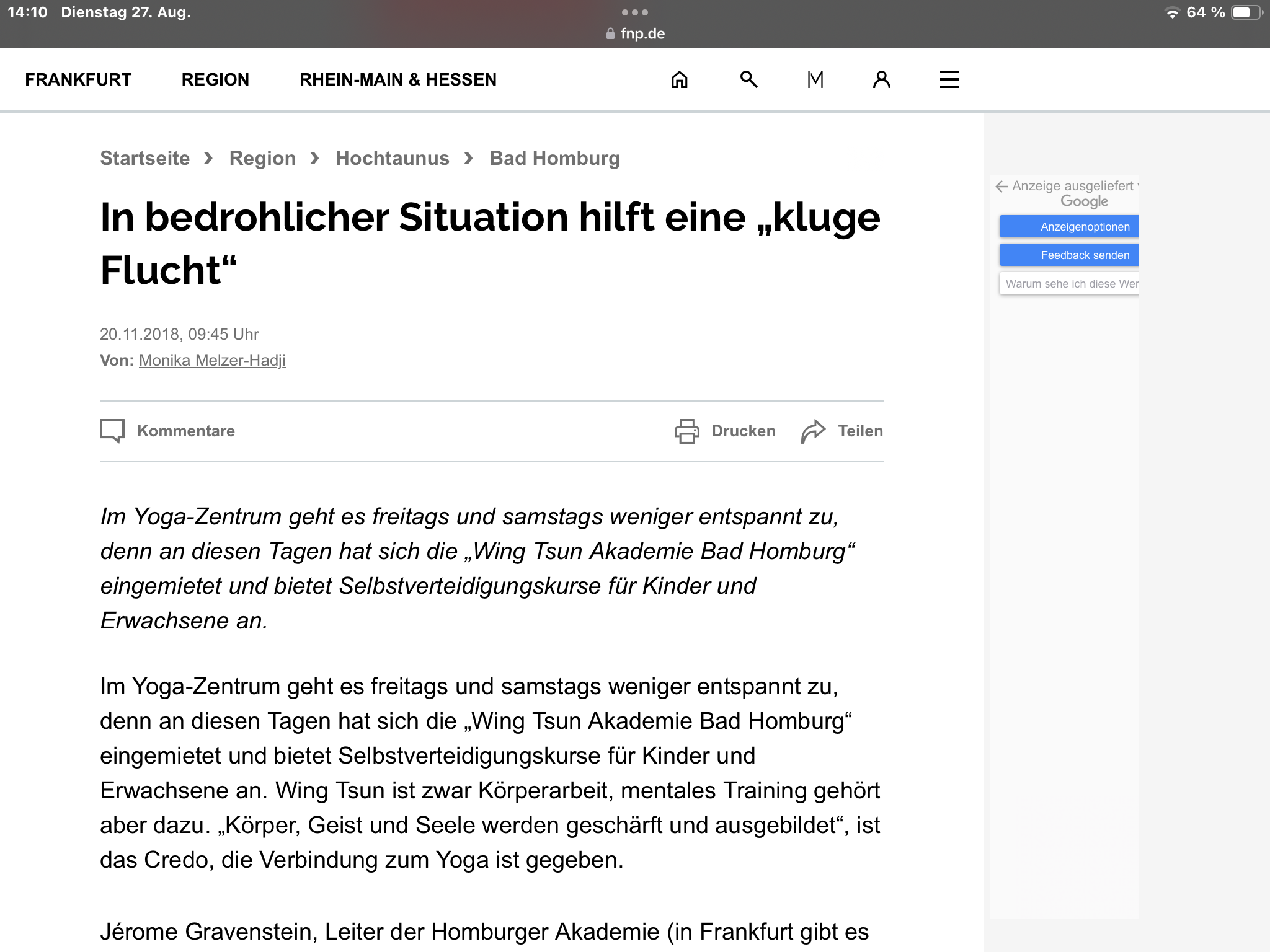Image resolution: width=1270 pixels, height=952 pixels.
Task: Go to Bad Homburg breadcrumb
Action: [x=554, y=158]
